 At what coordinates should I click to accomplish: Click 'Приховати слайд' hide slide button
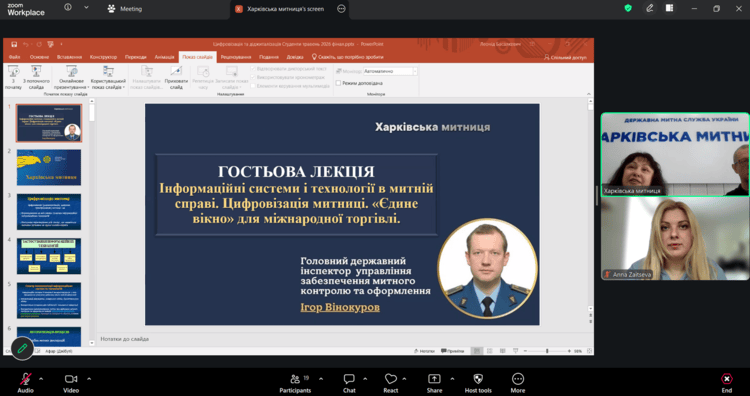[x=176, y=77]
